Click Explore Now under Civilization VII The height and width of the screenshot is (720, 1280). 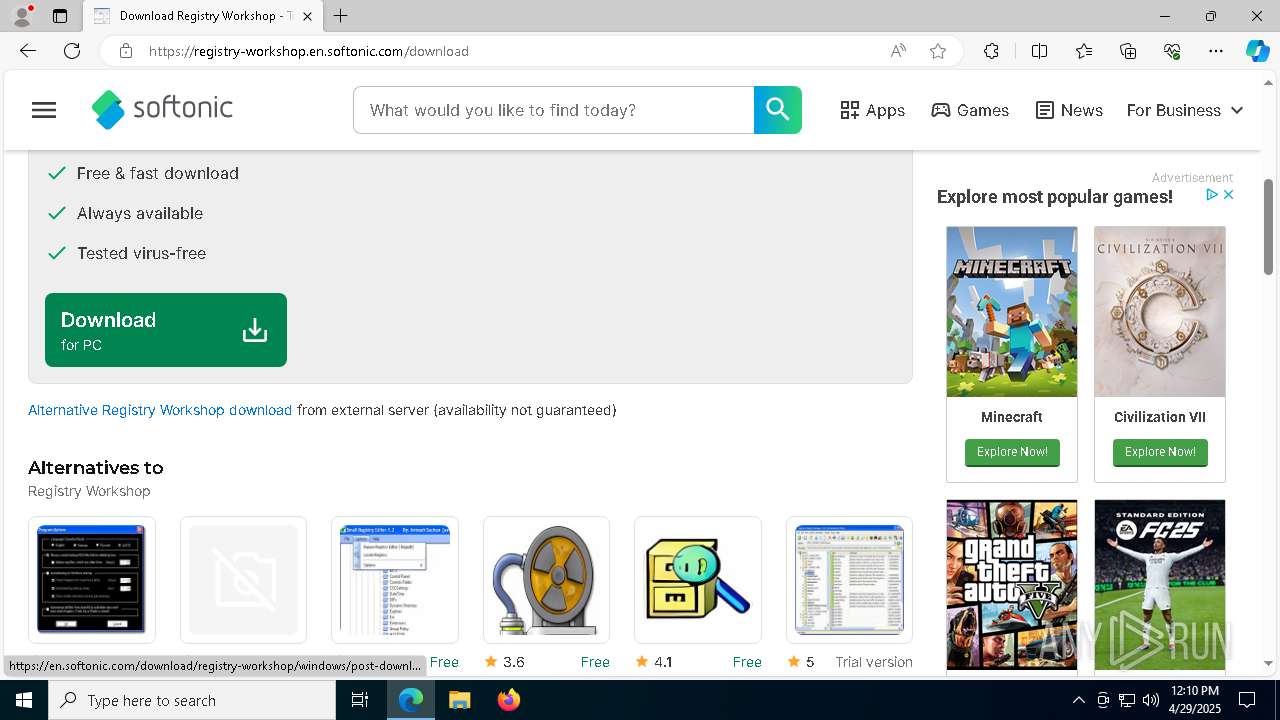pos(1160,452)
